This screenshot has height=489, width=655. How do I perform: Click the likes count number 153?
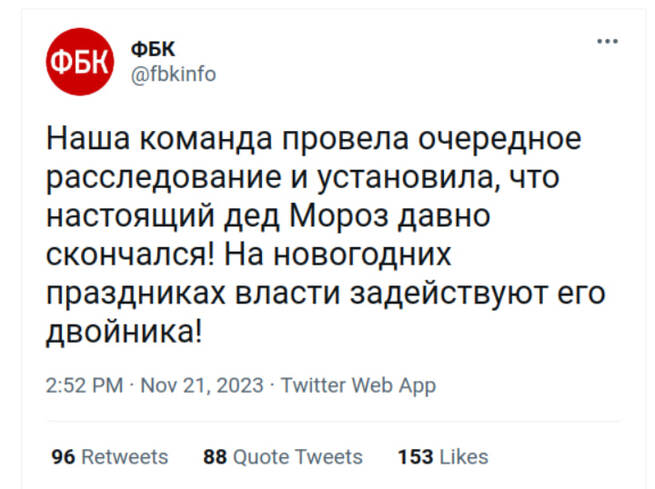(x=415, y=457)
